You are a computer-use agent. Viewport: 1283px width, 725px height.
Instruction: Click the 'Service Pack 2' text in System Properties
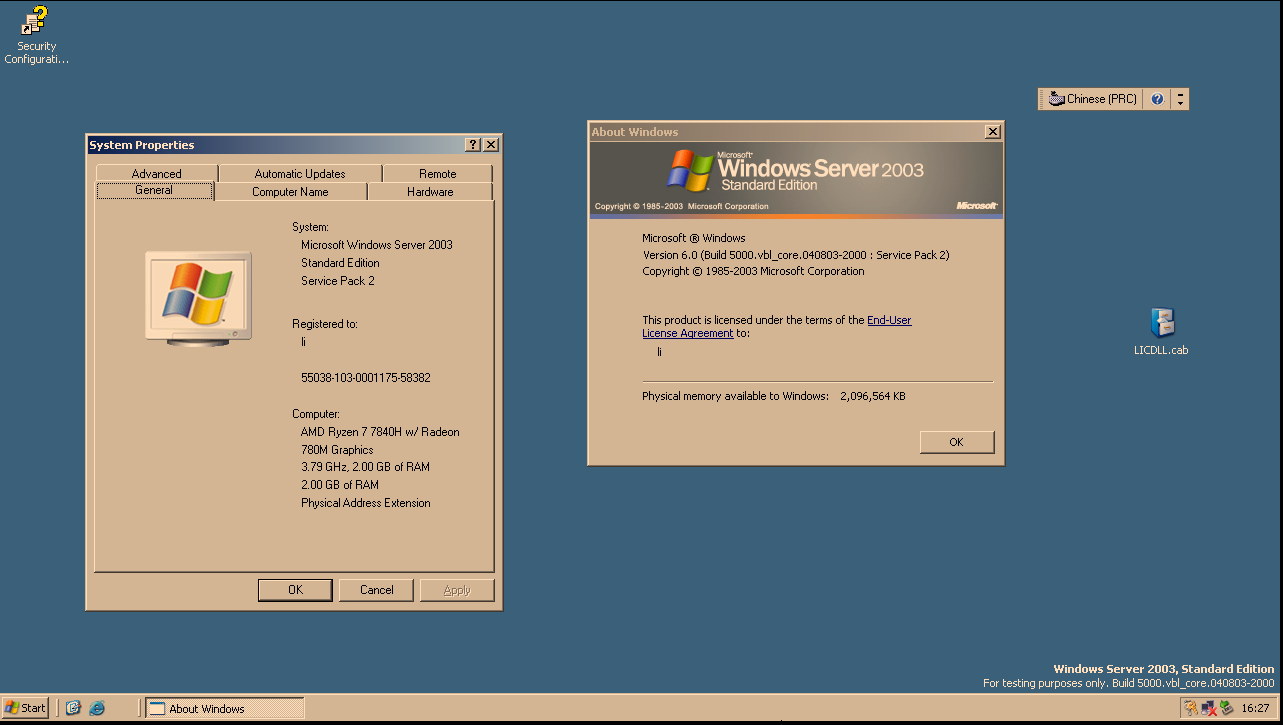coord(338,281)
